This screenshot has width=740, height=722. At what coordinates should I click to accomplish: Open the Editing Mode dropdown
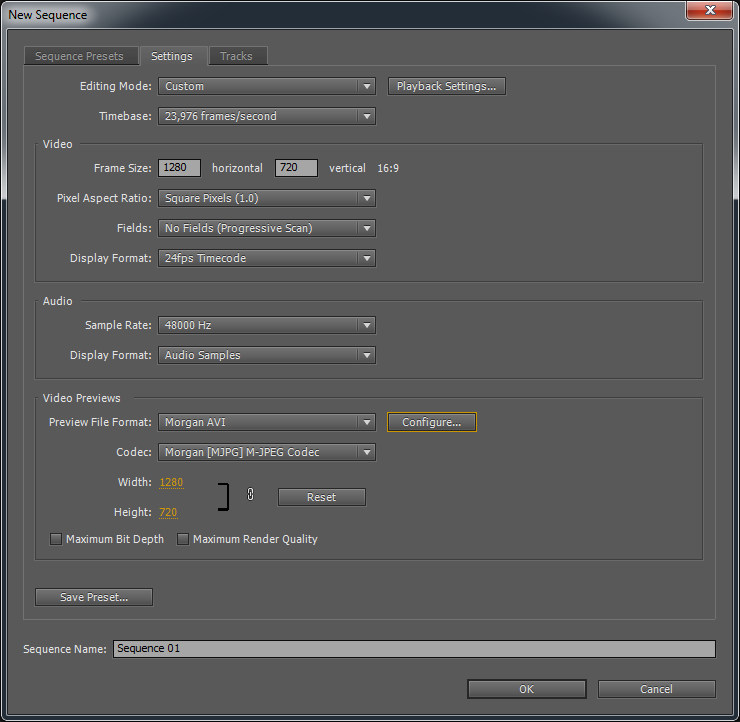point(267,87)
